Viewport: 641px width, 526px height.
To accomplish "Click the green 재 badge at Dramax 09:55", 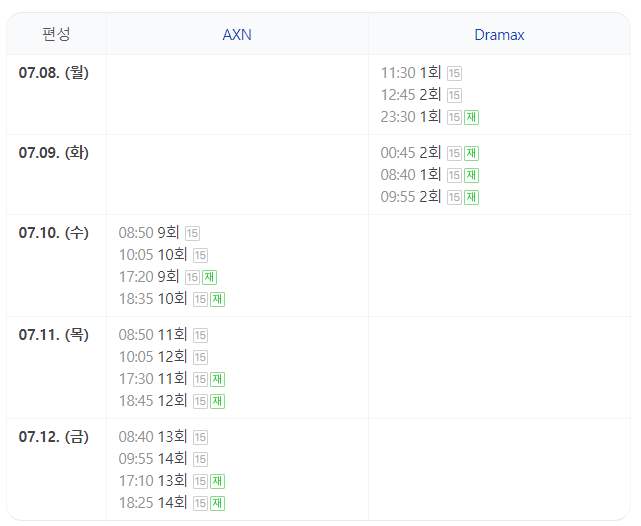I will click(x=471, y=198).
